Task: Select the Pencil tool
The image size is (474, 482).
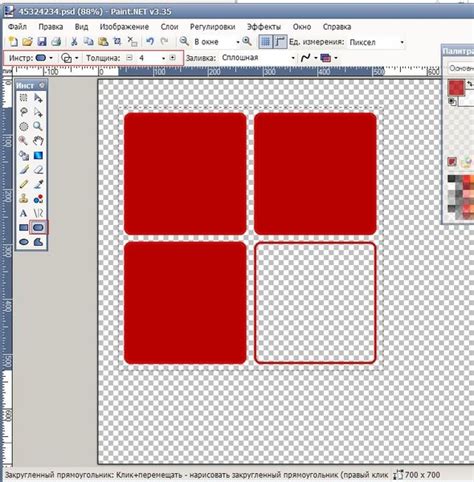Action: tap(23, 184)
